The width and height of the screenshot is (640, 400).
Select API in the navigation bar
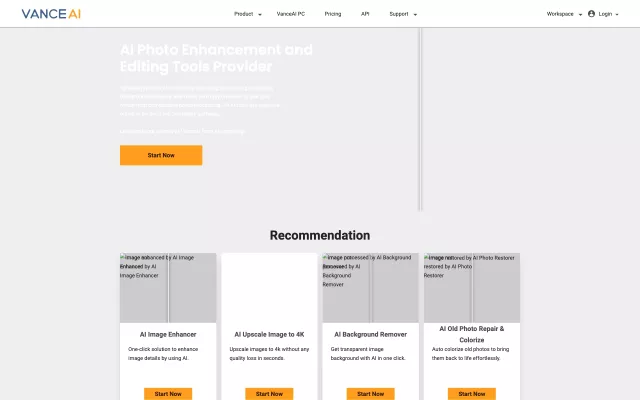click(x=365, y=14)
